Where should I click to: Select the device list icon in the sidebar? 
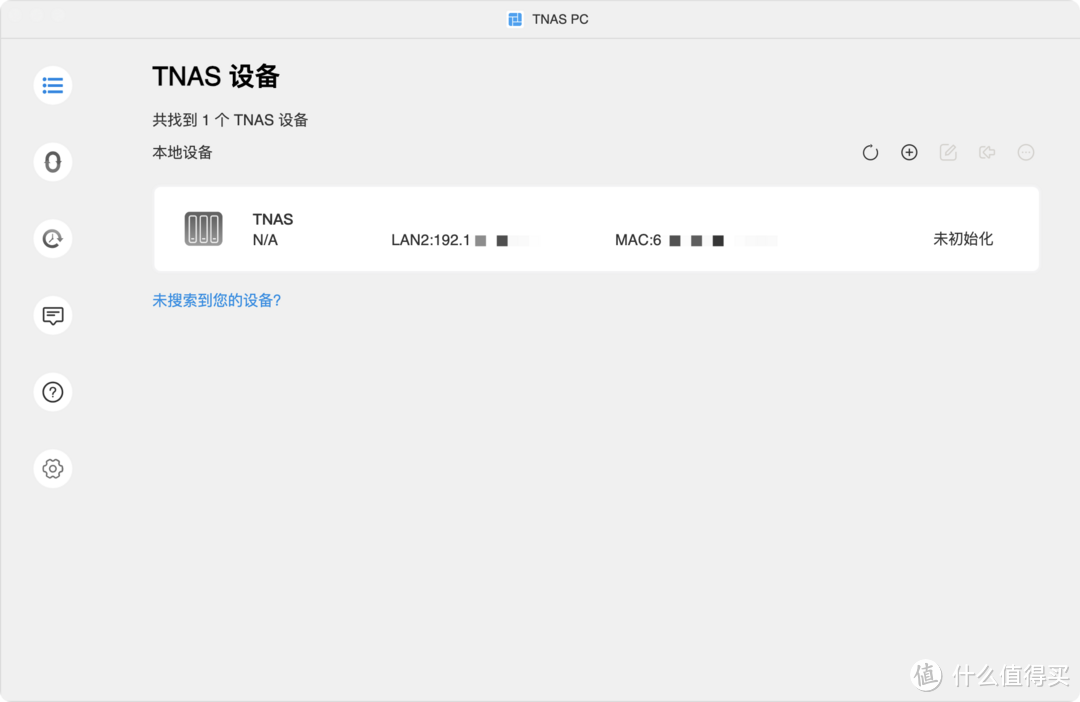52,85
